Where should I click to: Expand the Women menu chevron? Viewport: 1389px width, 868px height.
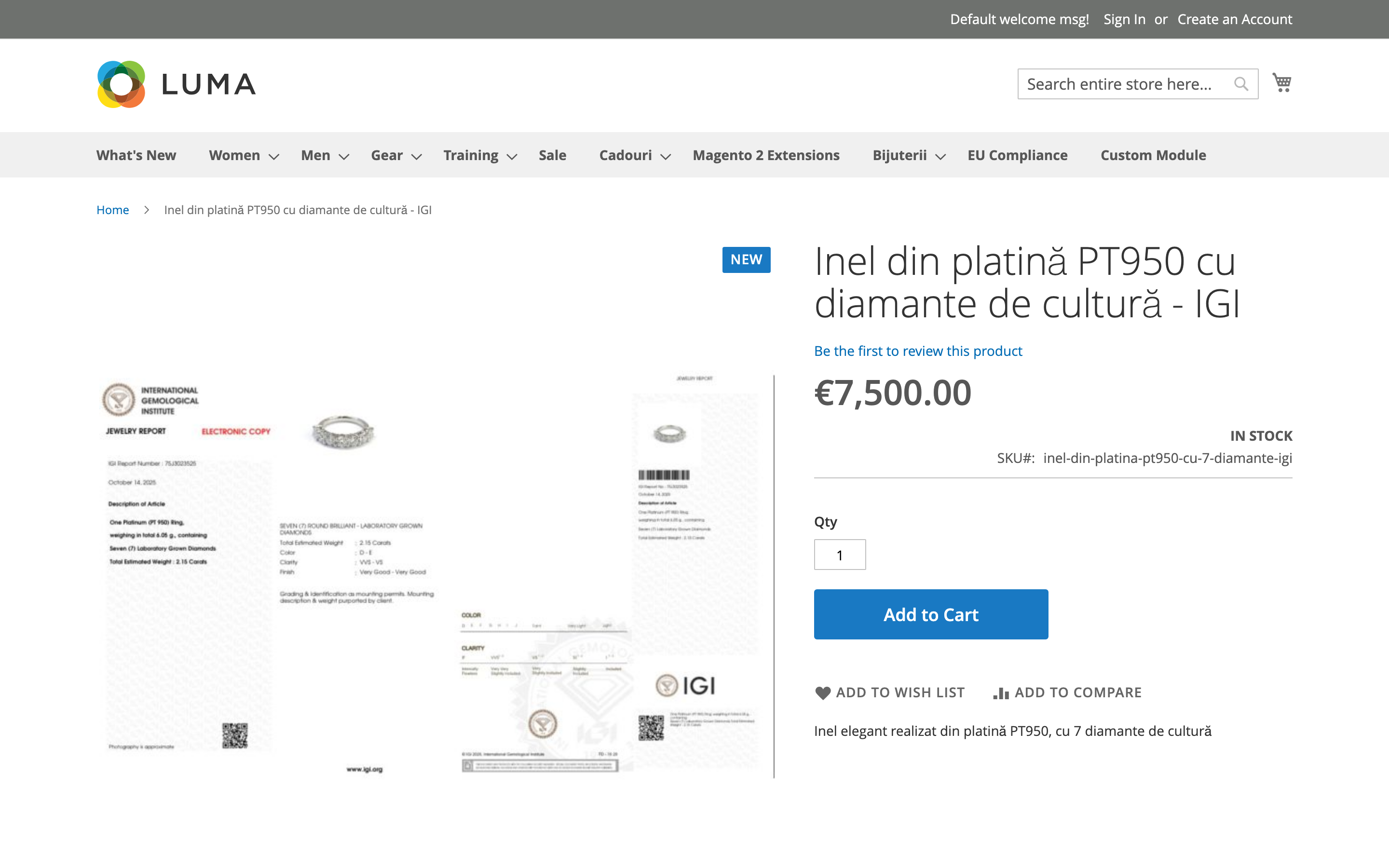pos(274,156)
